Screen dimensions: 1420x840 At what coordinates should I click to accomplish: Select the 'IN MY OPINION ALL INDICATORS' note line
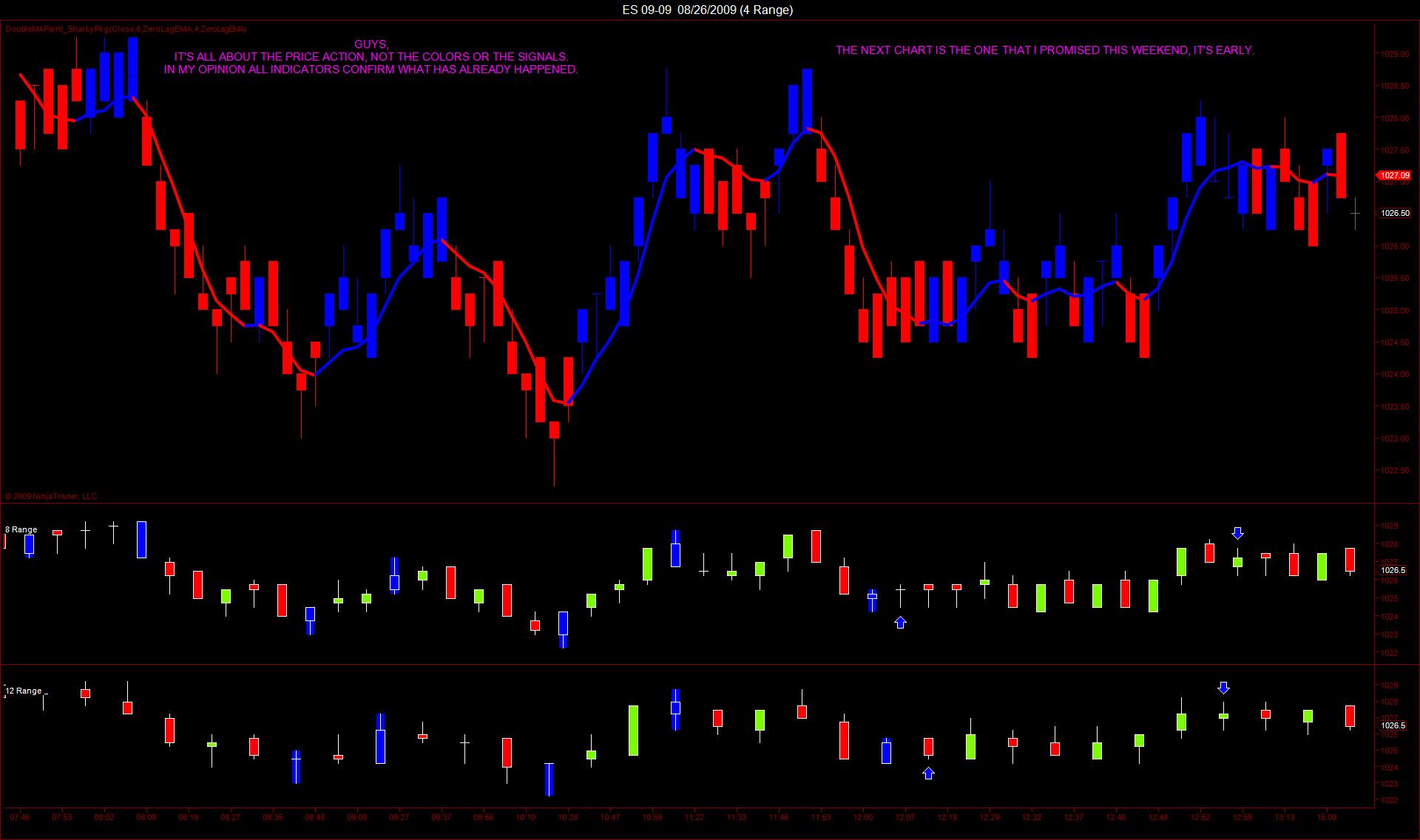tap(371, 70)
